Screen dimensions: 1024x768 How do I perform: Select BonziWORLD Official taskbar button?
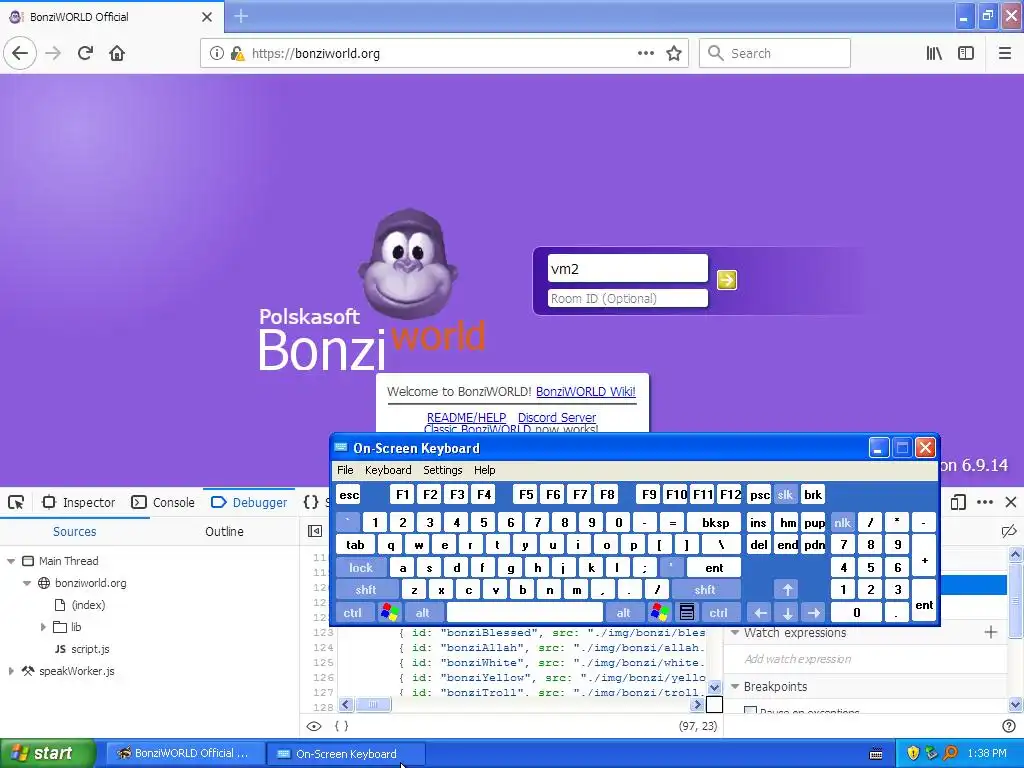184,753
